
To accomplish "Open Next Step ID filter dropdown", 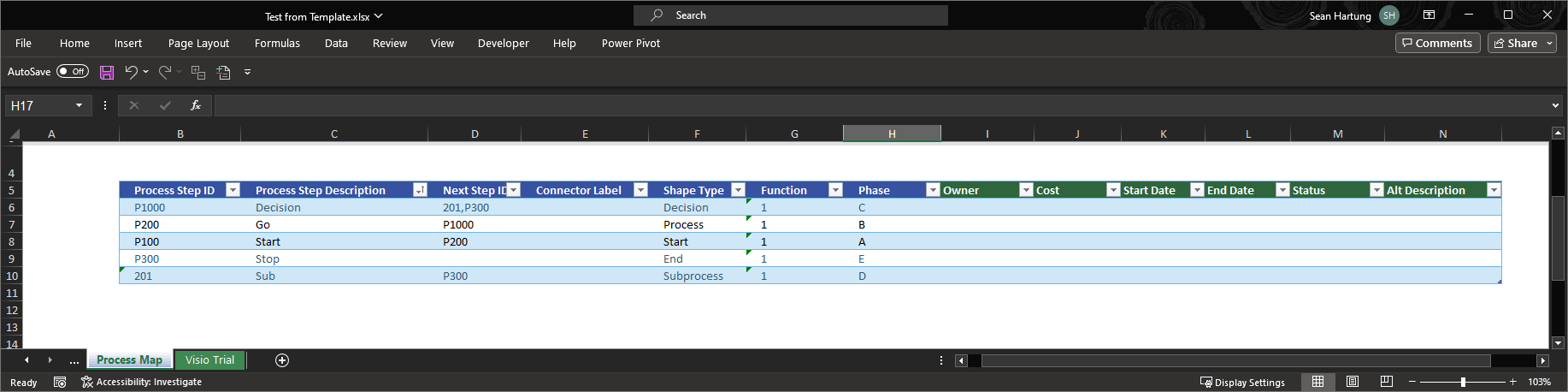I will pos(514,190).
